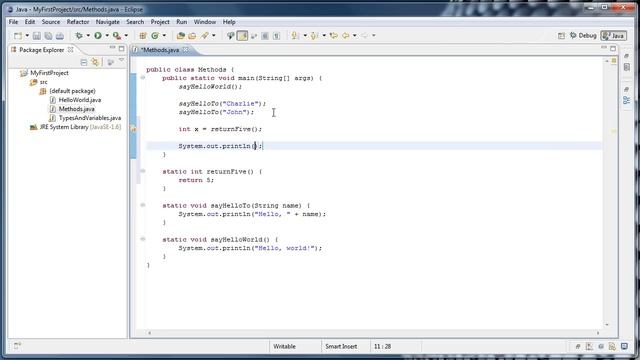Open the Outline view icon on right trim
This screenshot has width=640, height=360.
pyautogui.click(x=627, y=100)
